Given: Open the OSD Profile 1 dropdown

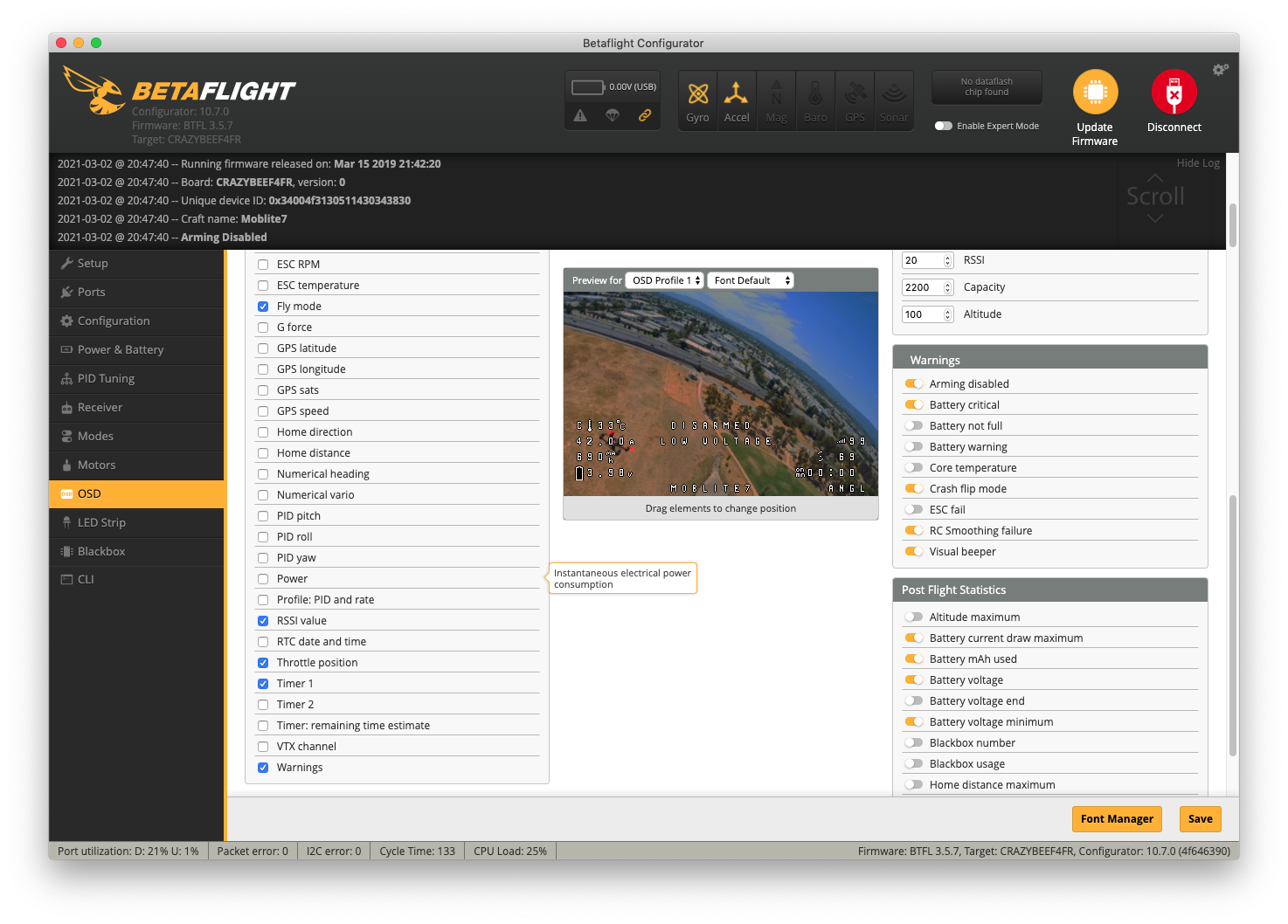Looking at the screenshot, I should point(665,280).
